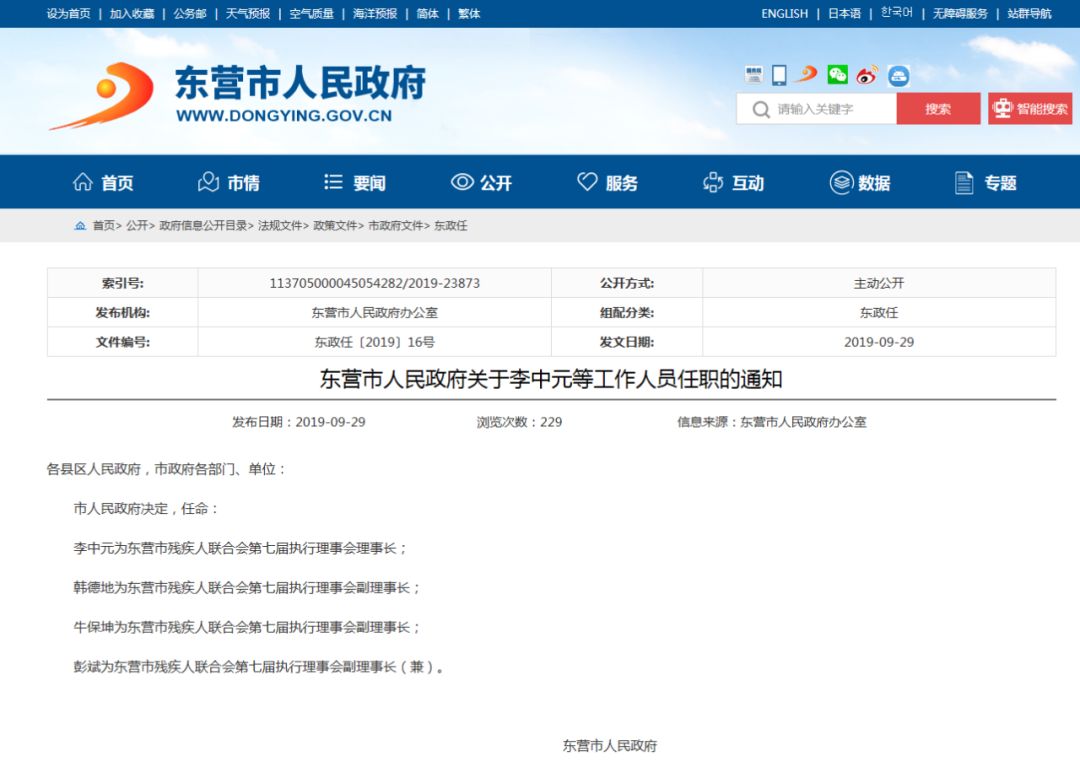
Task: Open the WeChat icon in the header
Action: click(838, 74)
